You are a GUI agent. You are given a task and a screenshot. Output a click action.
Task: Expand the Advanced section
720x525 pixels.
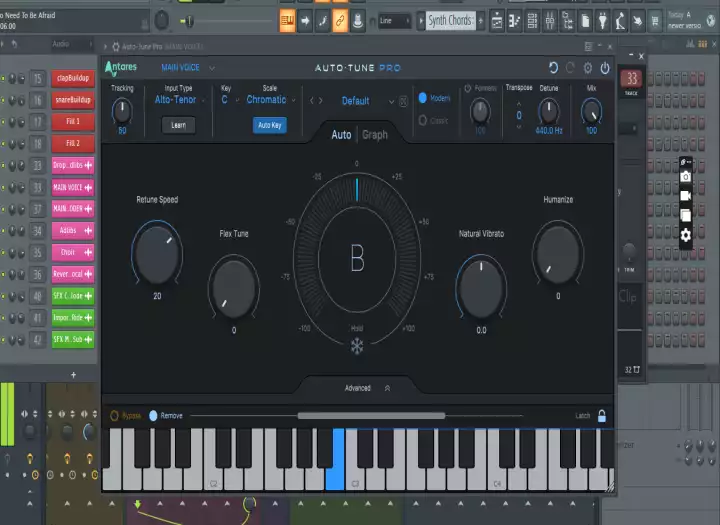tap(367, 388)
